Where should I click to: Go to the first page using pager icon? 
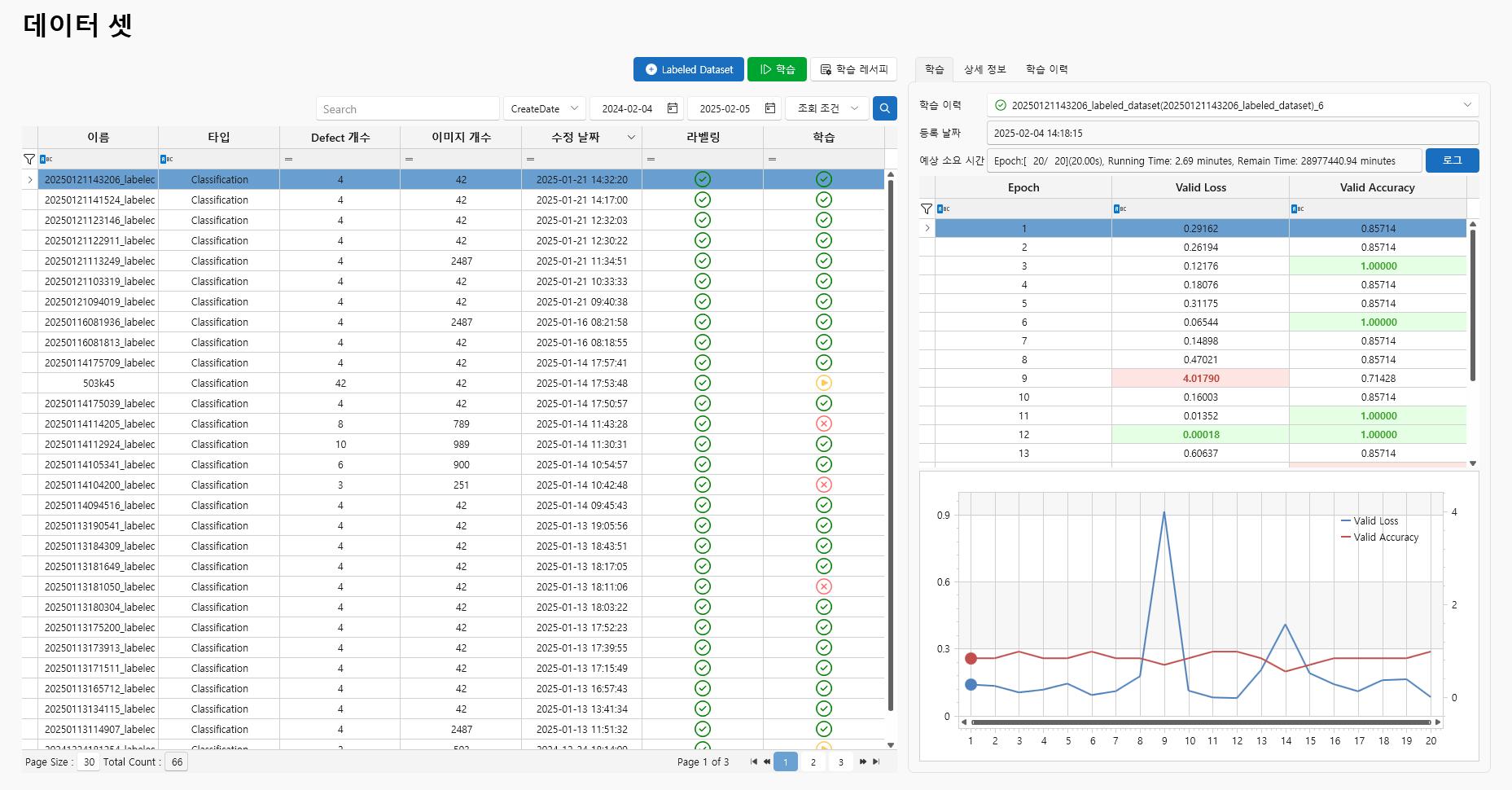click(x=753, y=761)
